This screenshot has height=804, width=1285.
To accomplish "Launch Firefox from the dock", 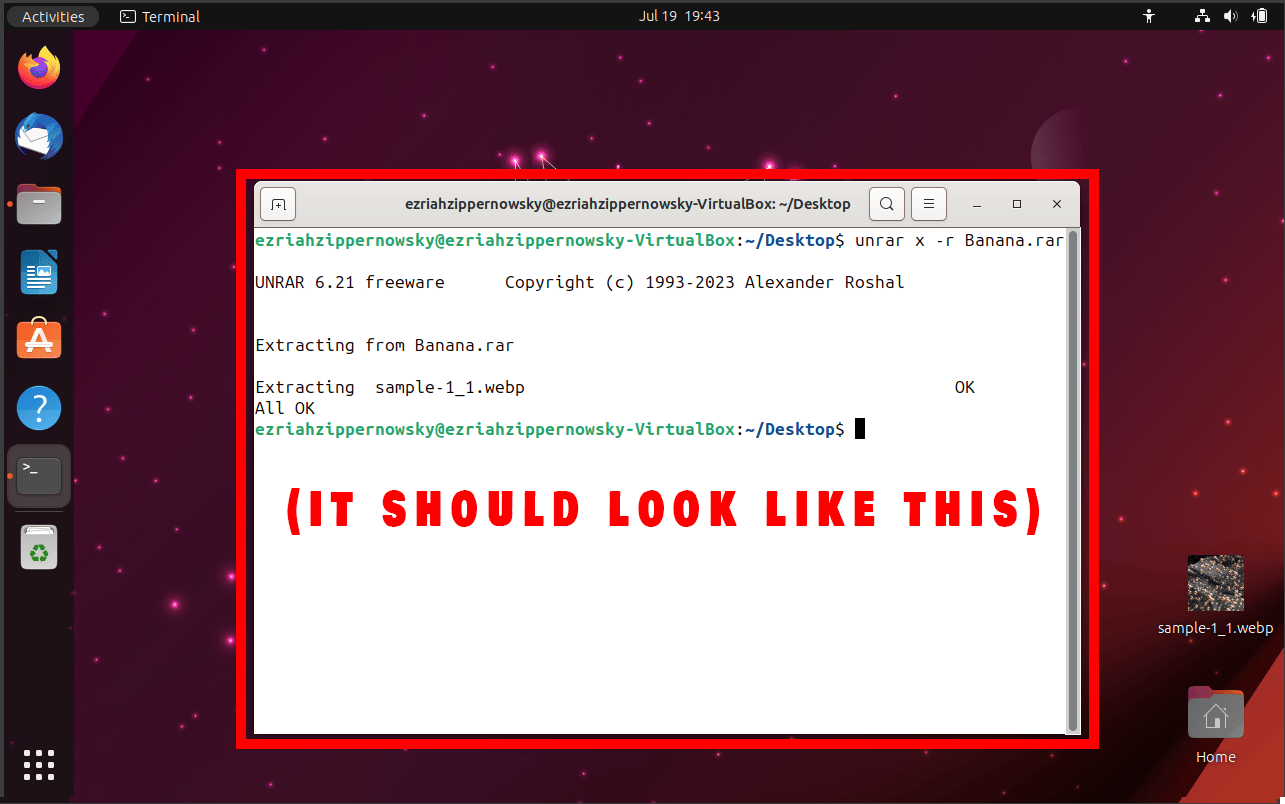I will pos(39,67).
